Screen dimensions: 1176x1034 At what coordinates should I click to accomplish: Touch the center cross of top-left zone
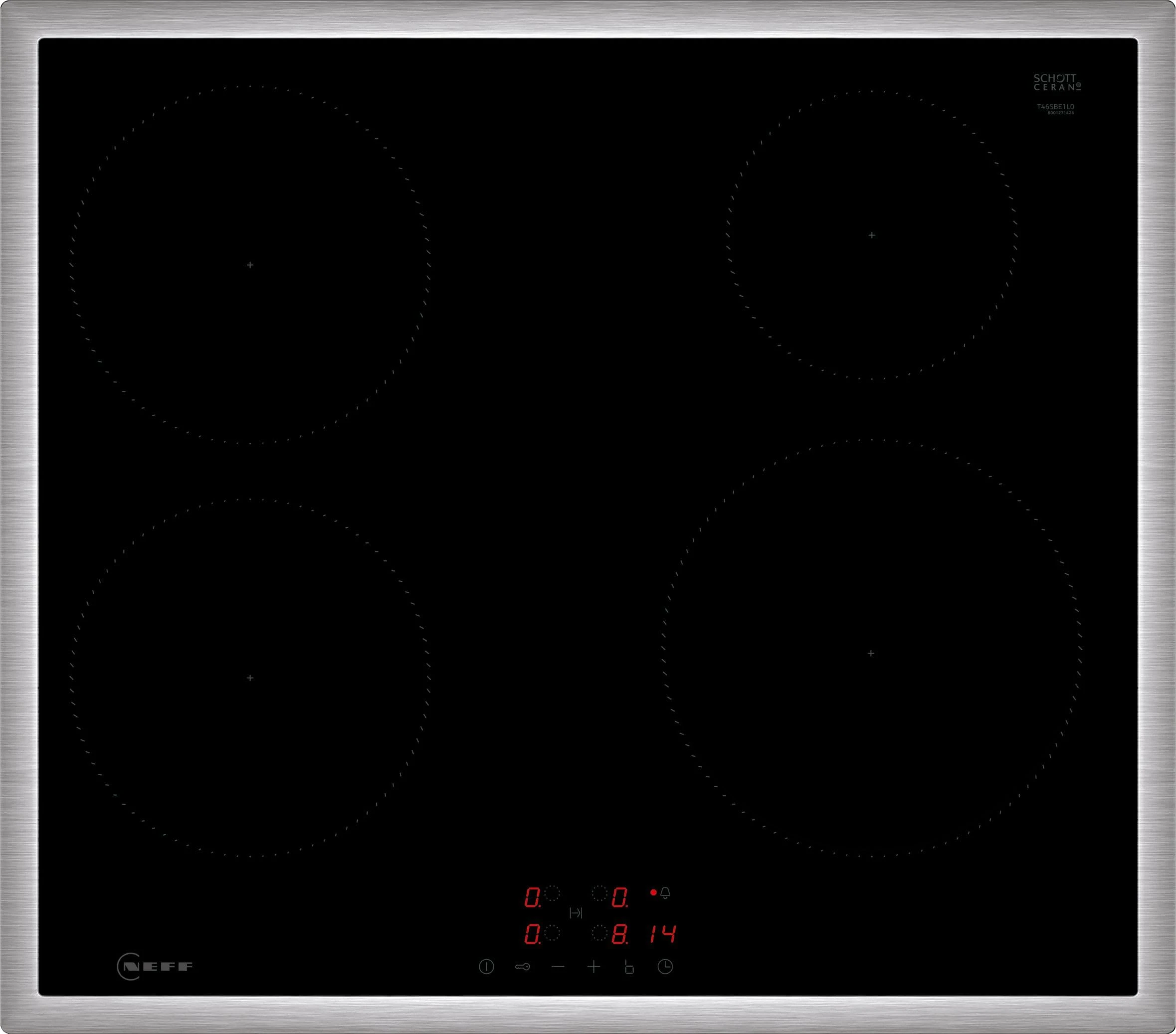250,265
